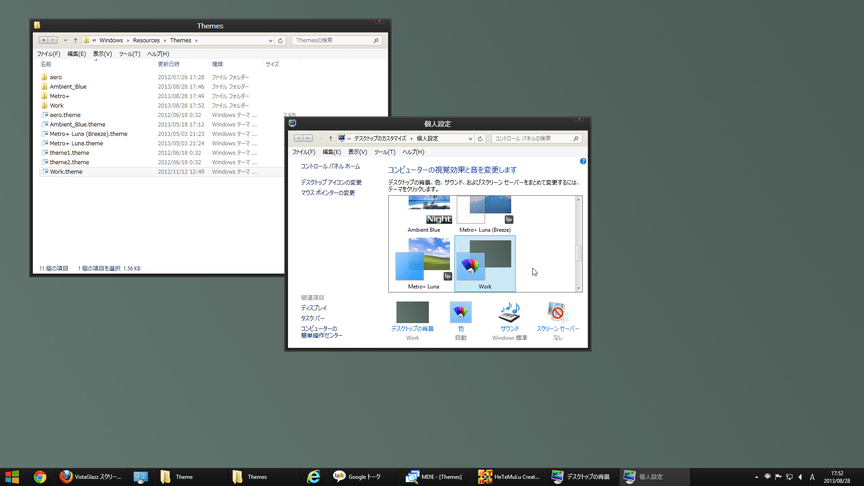Switch to HeTeMuLu Creat... taskbar item
The image size is (864, 486).
click(510, 477)
